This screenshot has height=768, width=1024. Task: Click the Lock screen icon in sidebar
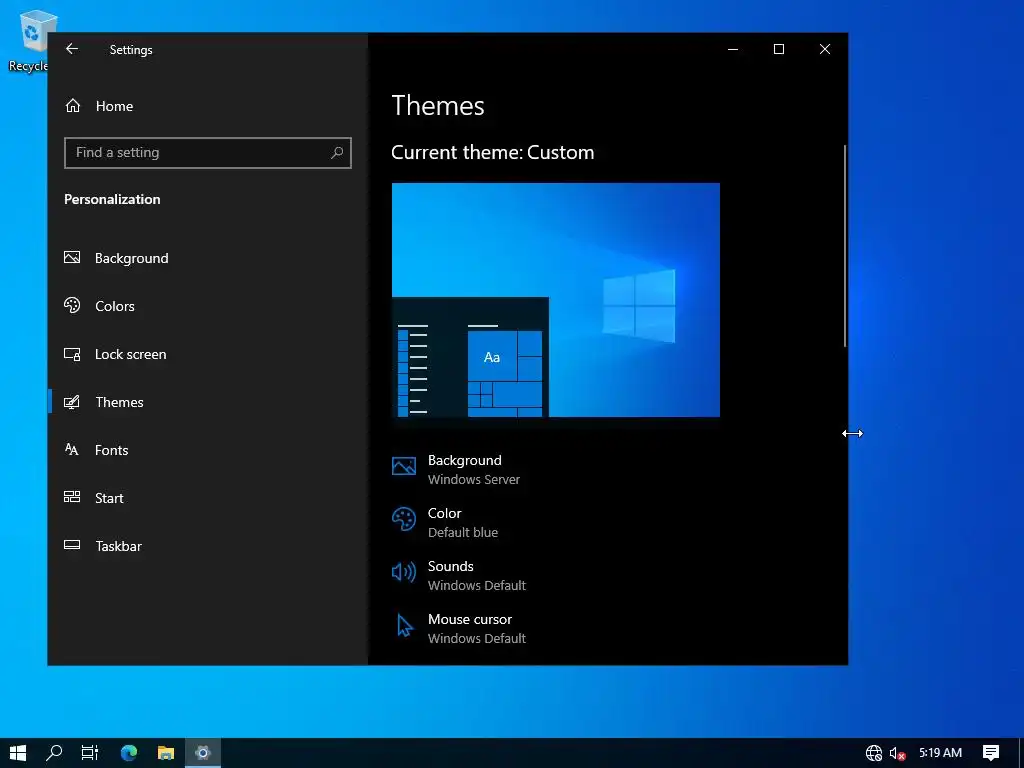[x=72, y=354]
